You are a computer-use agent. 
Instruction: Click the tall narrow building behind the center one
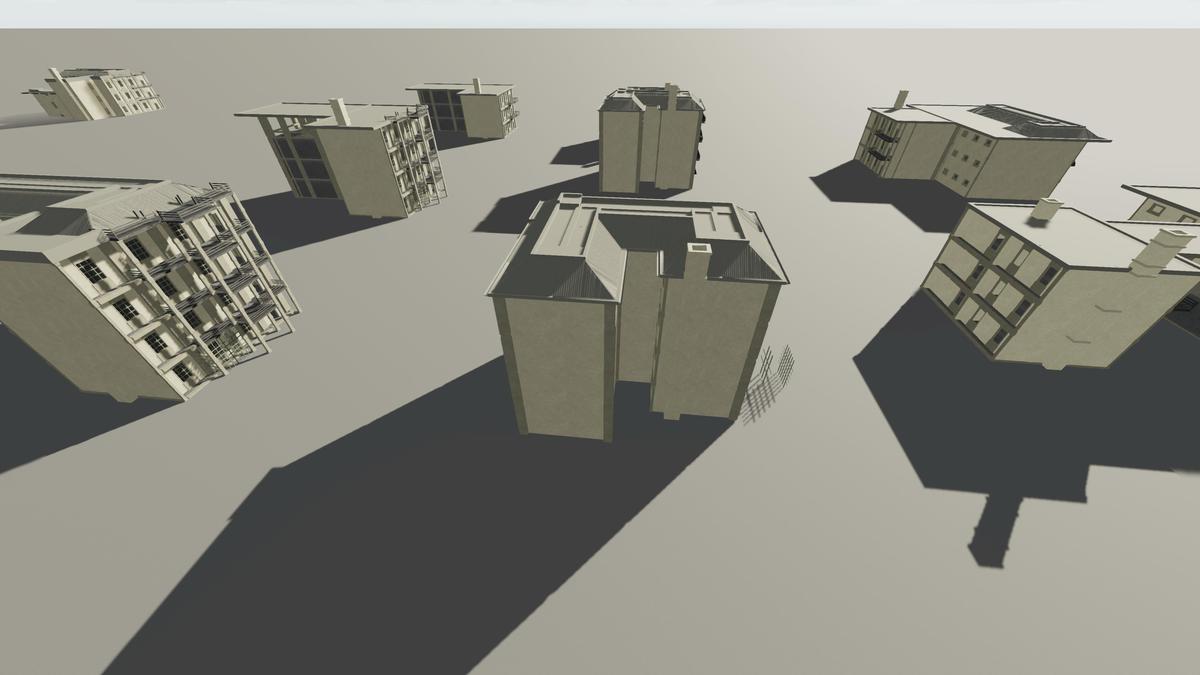[x=650, y=140]
